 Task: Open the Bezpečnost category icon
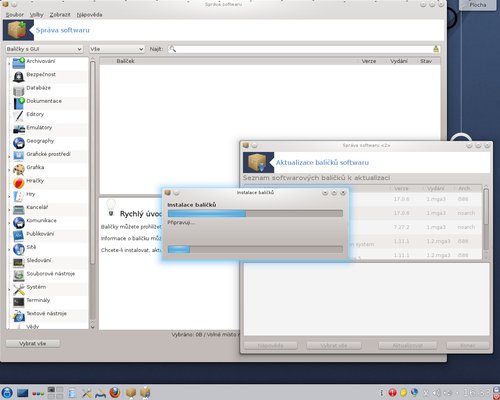pos(19,76)
